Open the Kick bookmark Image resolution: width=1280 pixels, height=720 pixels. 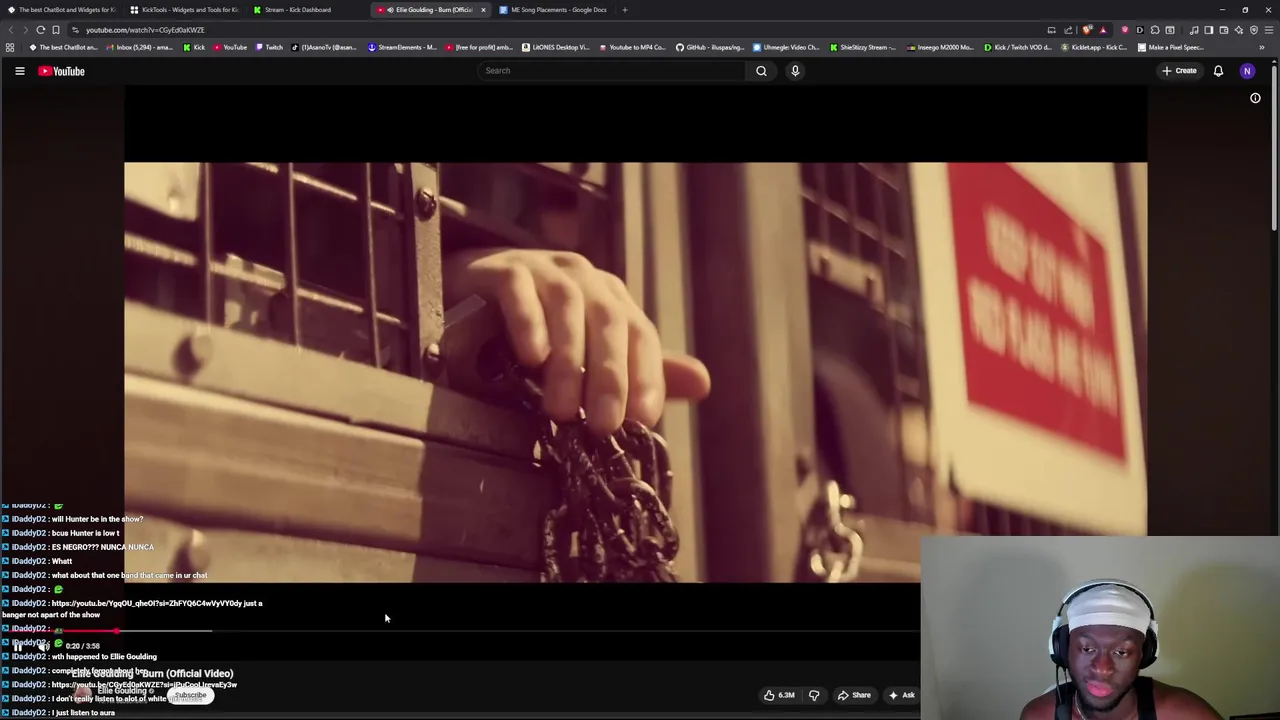(x=193, y=47)
